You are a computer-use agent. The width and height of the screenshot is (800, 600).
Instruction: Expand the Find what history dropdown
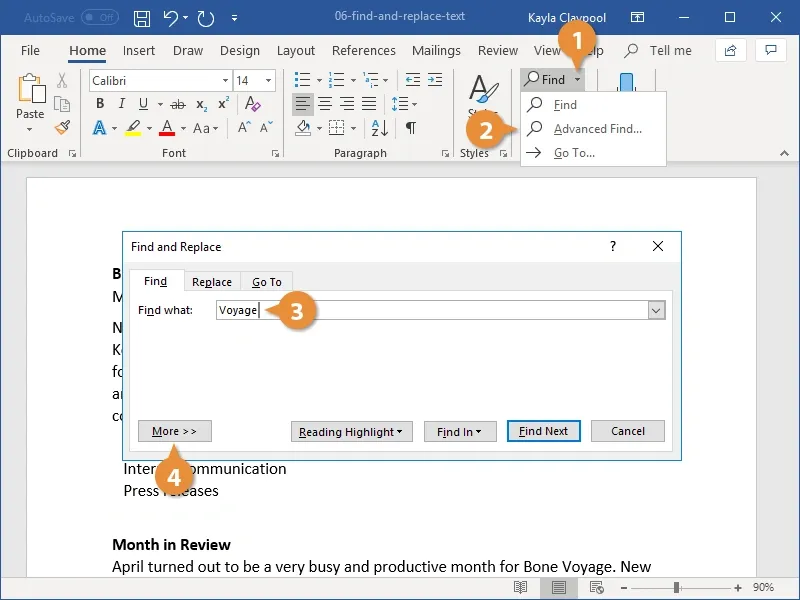coord(657,310)
